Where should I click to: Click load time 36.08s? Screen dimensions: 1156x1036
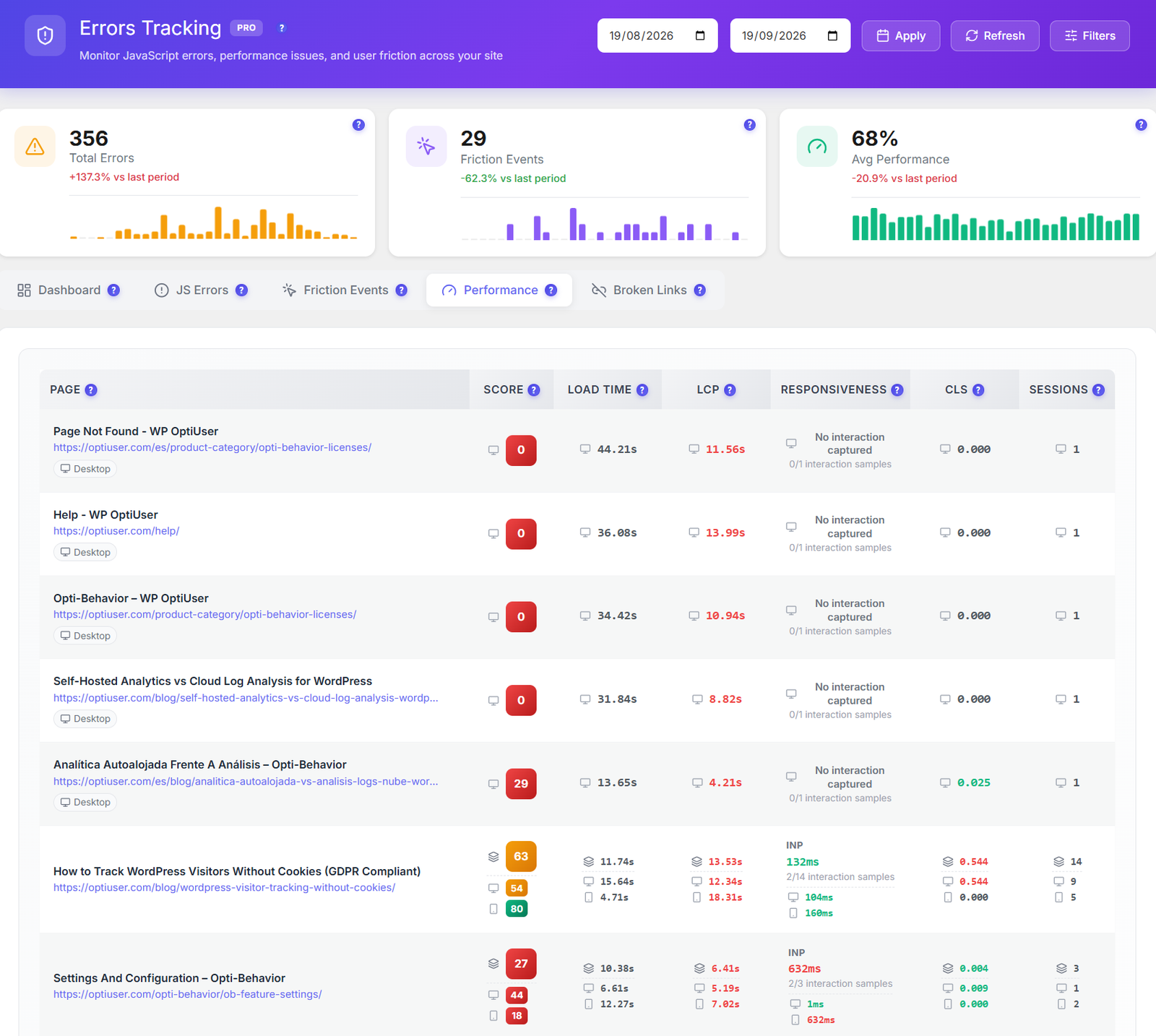click(617, 533)
